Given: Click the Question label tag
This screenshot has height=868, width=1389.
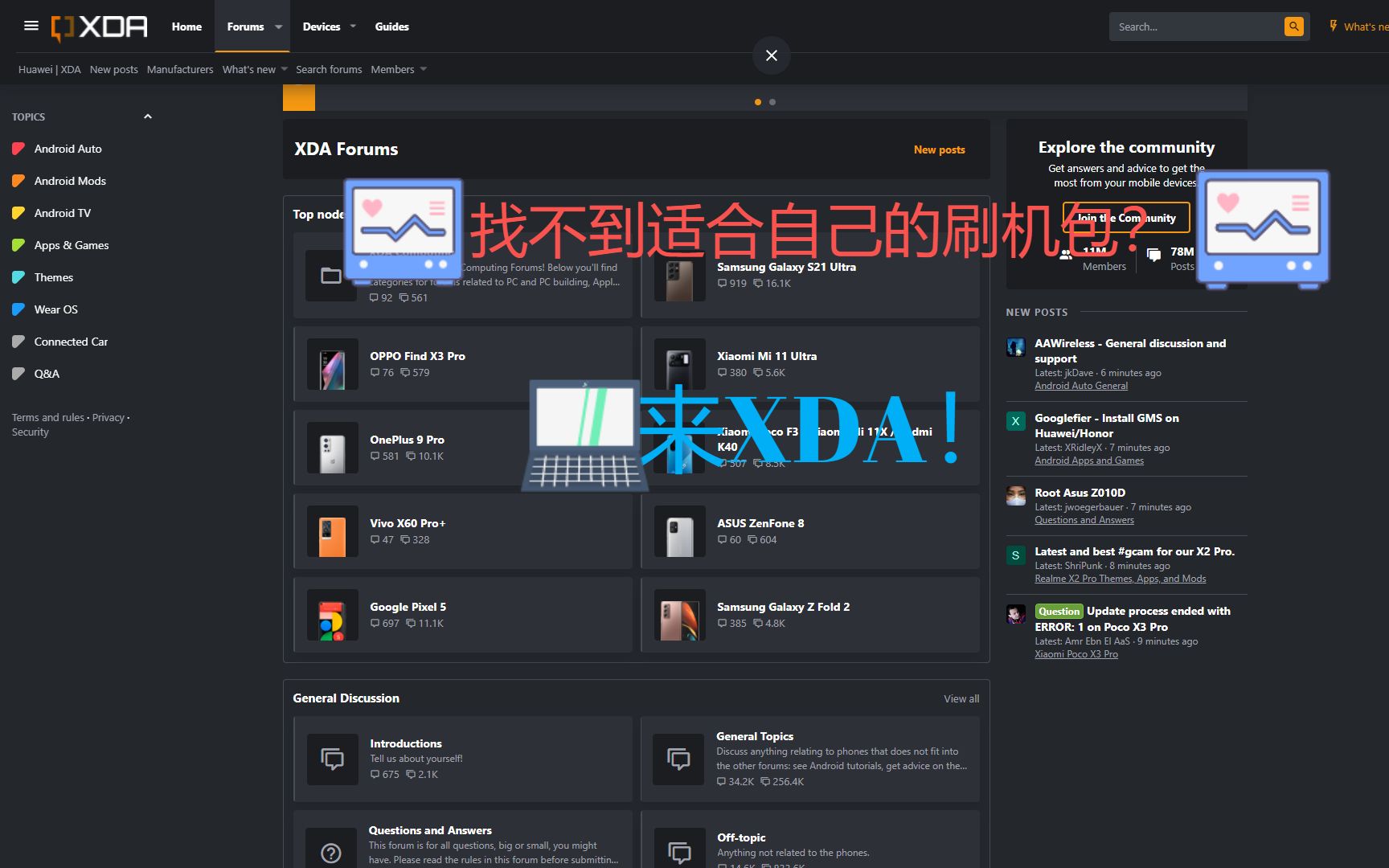Looking at the screenshot, I should [1059, 611].
